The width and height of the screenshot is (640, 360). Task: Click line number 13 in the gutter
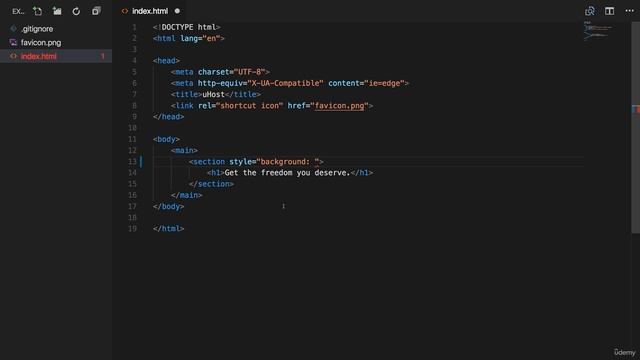pyautogui.click(x=132, y=162)
